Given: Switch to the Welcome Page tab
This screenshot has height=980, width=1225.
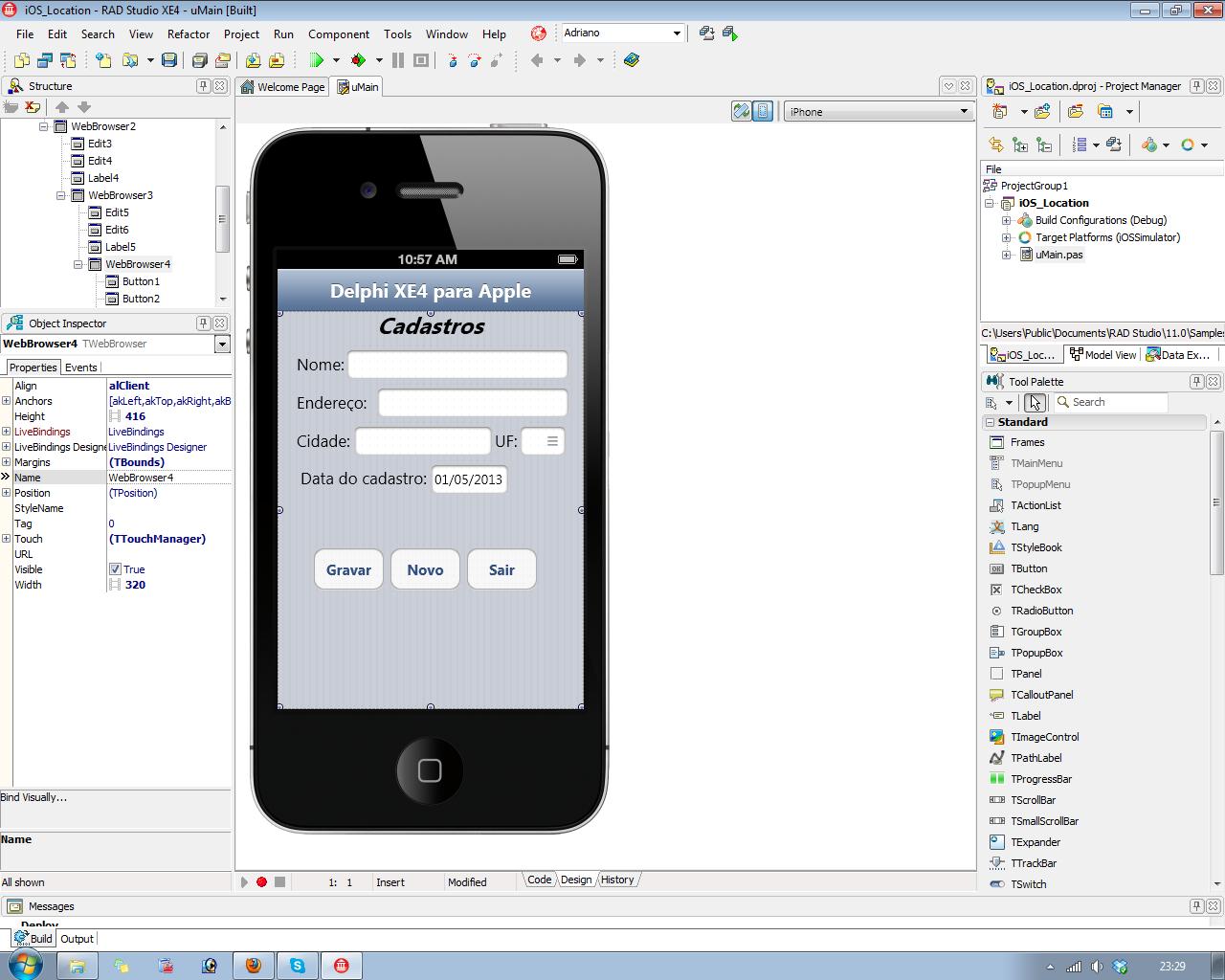Looking at the screenshot, I should 282,87.
